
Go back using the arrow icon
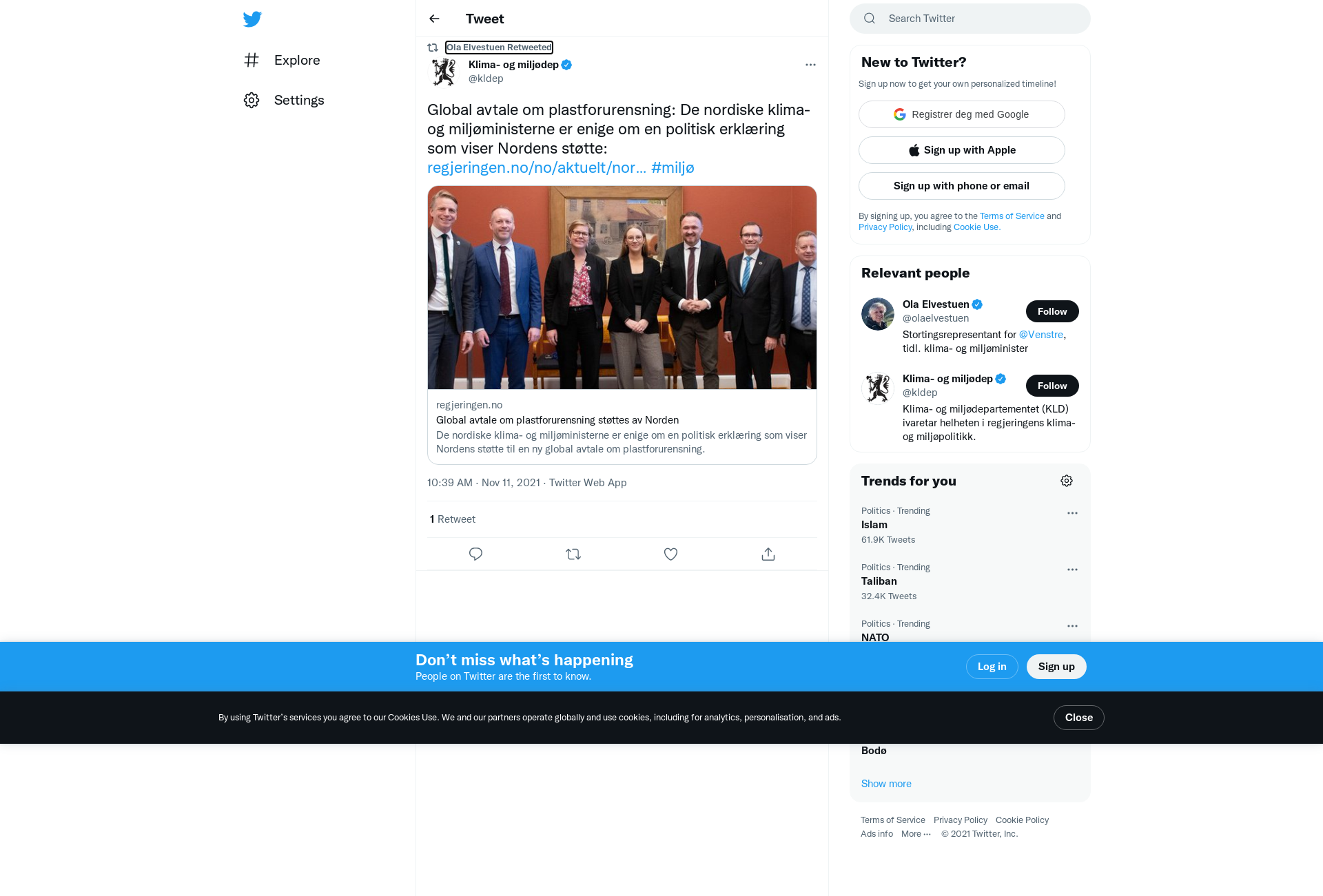(x=434, y=19)
